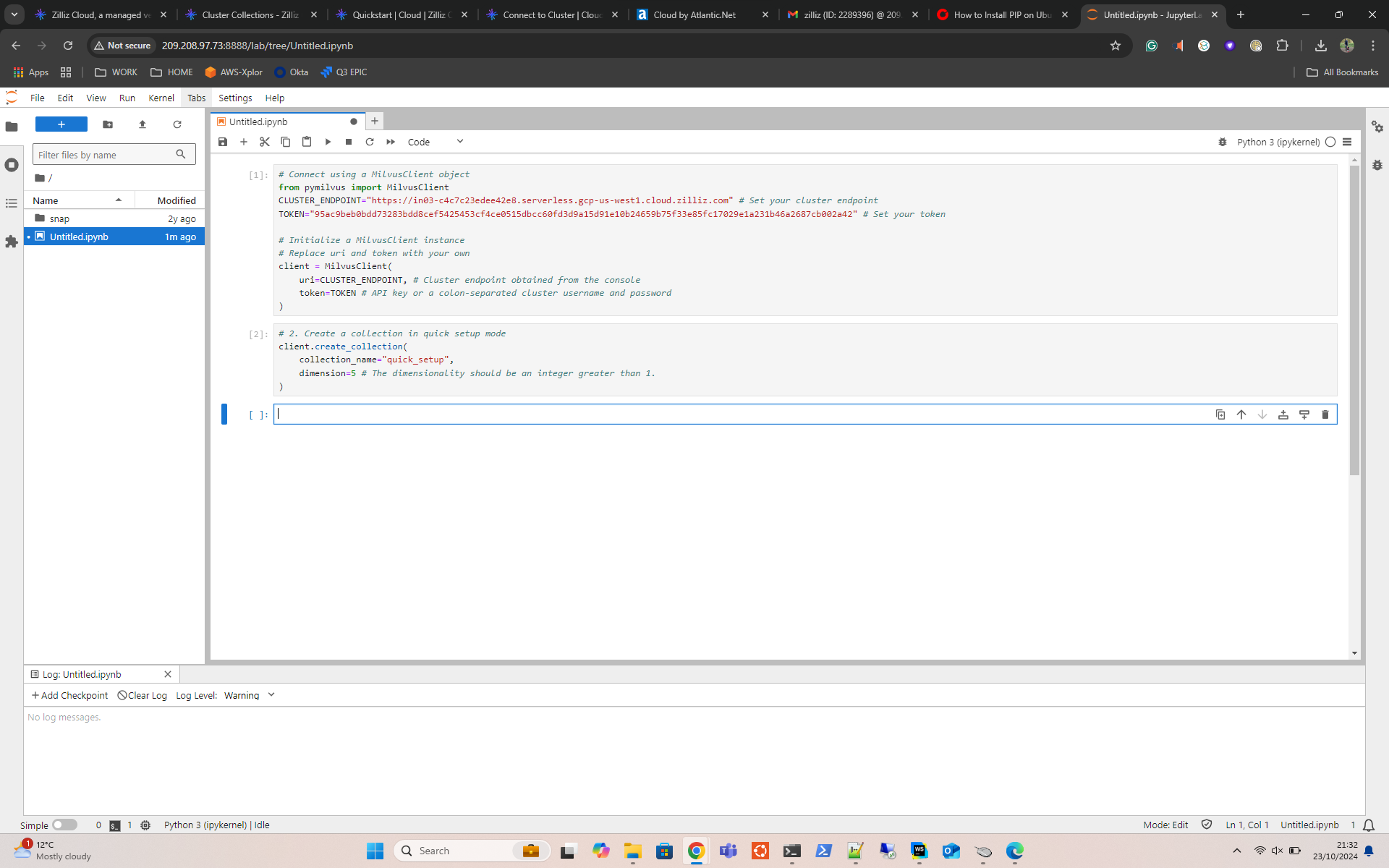This screenshot has height=868, width=1389.
Task: Save the notebook with the floppy icon
Action: pyautogui.click(x=223, y=142)
